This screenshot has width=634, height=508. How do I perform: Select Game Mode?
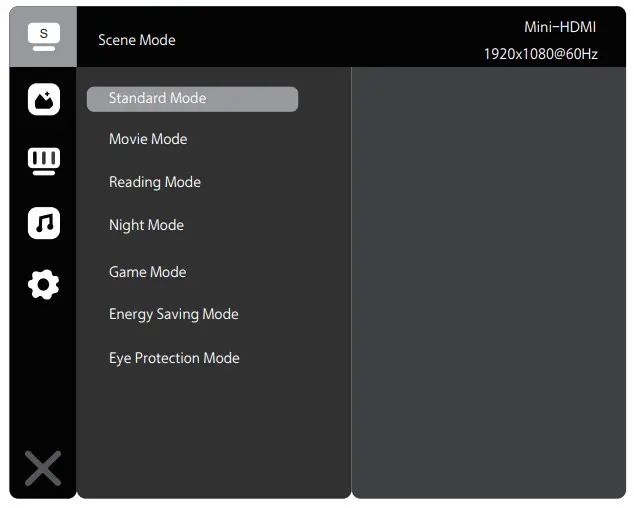(147, 272)
